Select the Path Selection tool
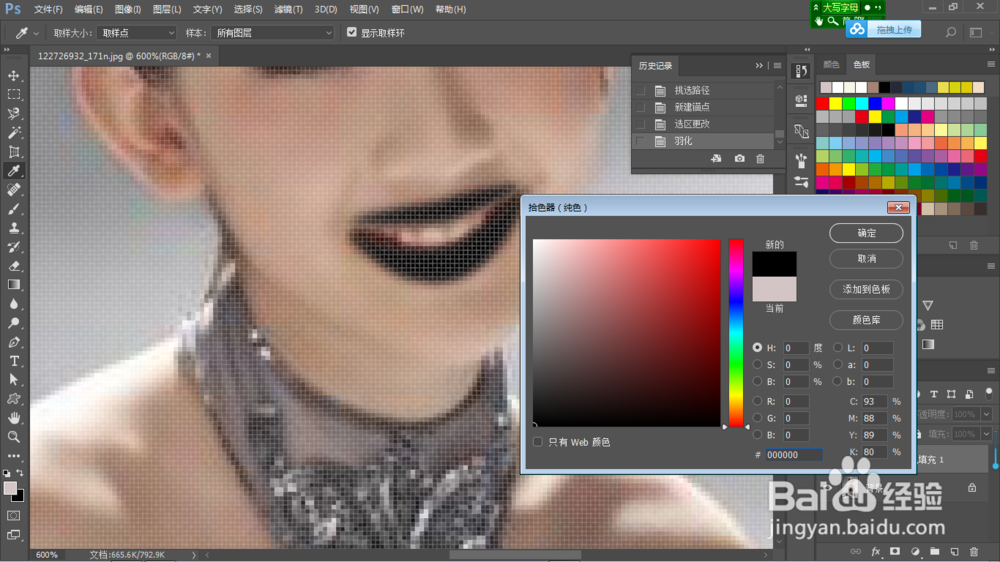 (13, 380)
